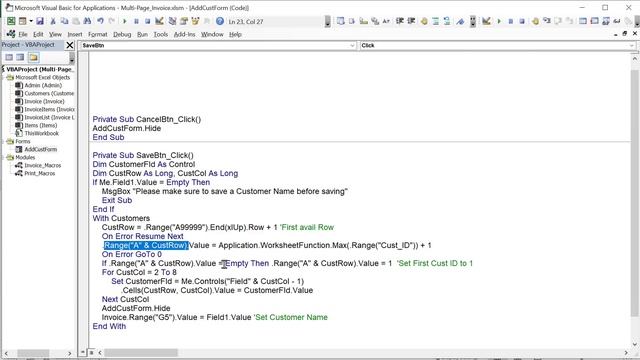Open the Locals Window toolbar icon

pos(583,21)
